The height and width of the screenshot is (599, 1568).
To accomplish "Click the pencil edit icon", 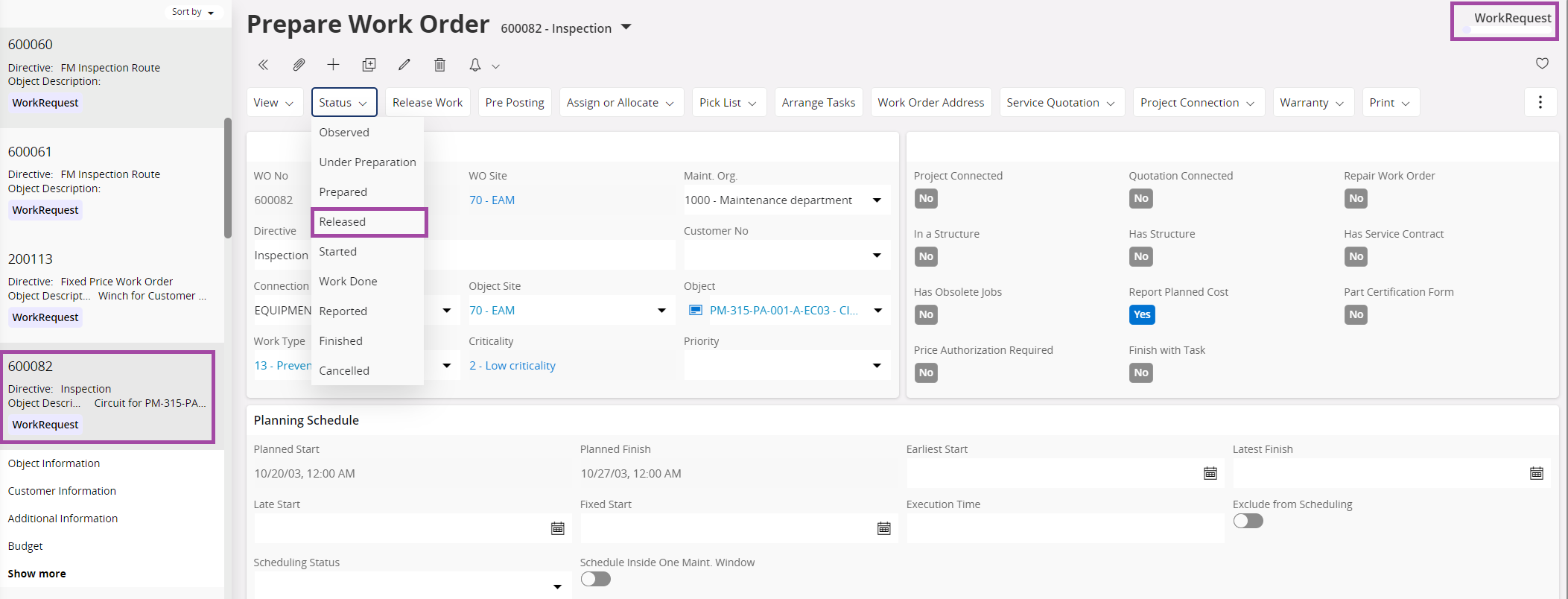I will pos(404,65).
